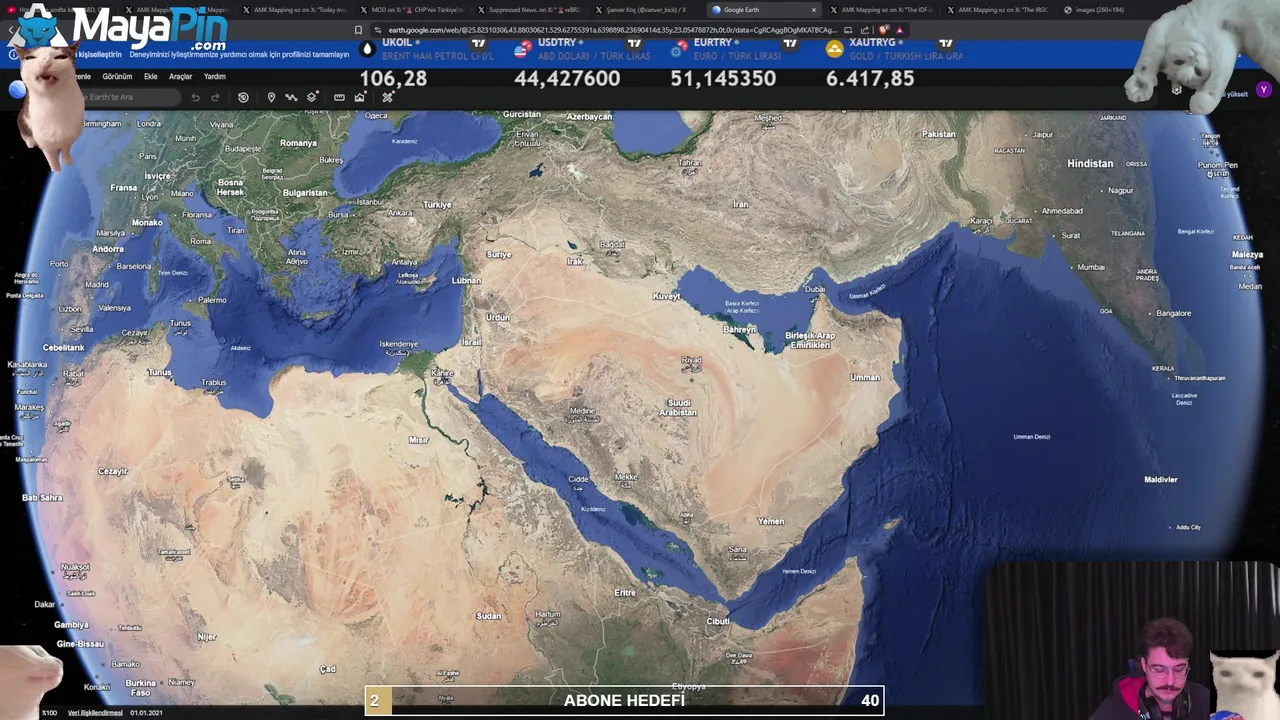Viewport: 1280px width, 720px height.
Task: Click the Irak label on the map
Action: coord(575,261)
